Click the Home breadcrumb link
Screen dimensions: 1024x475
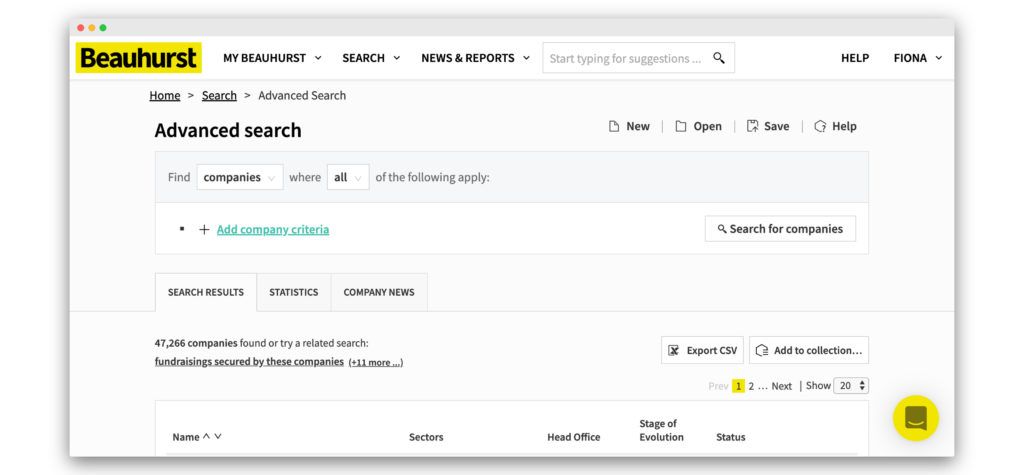(165, 95)
